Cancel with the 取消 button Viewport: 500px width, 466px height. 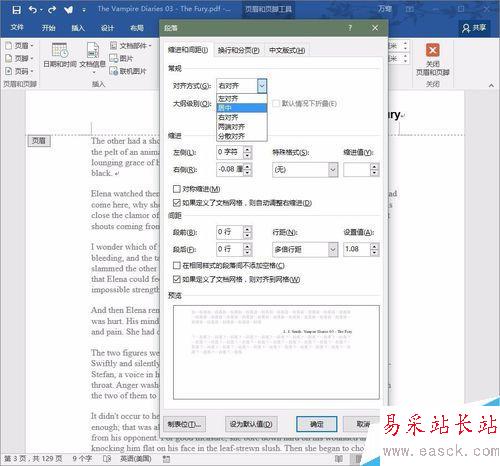tap(362, 424)
